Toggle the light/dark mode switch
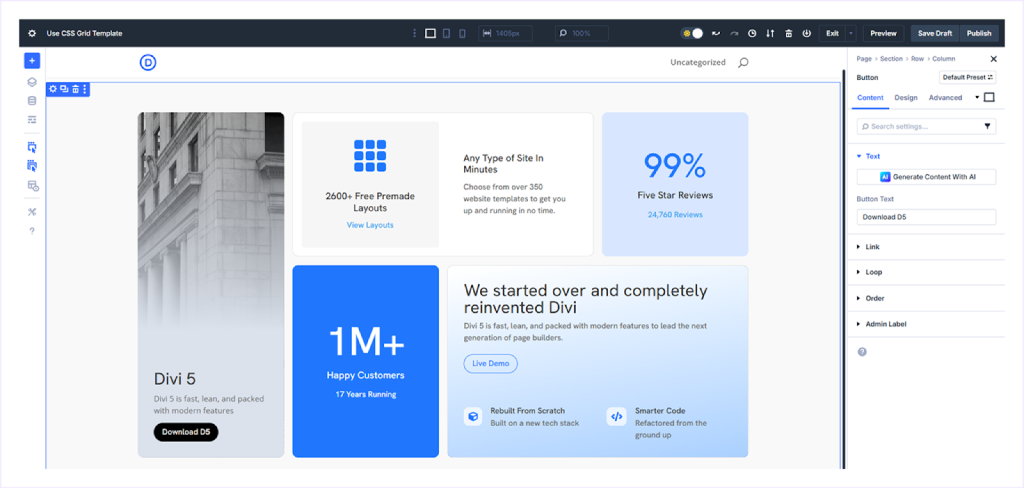 (x=692, y=33)
